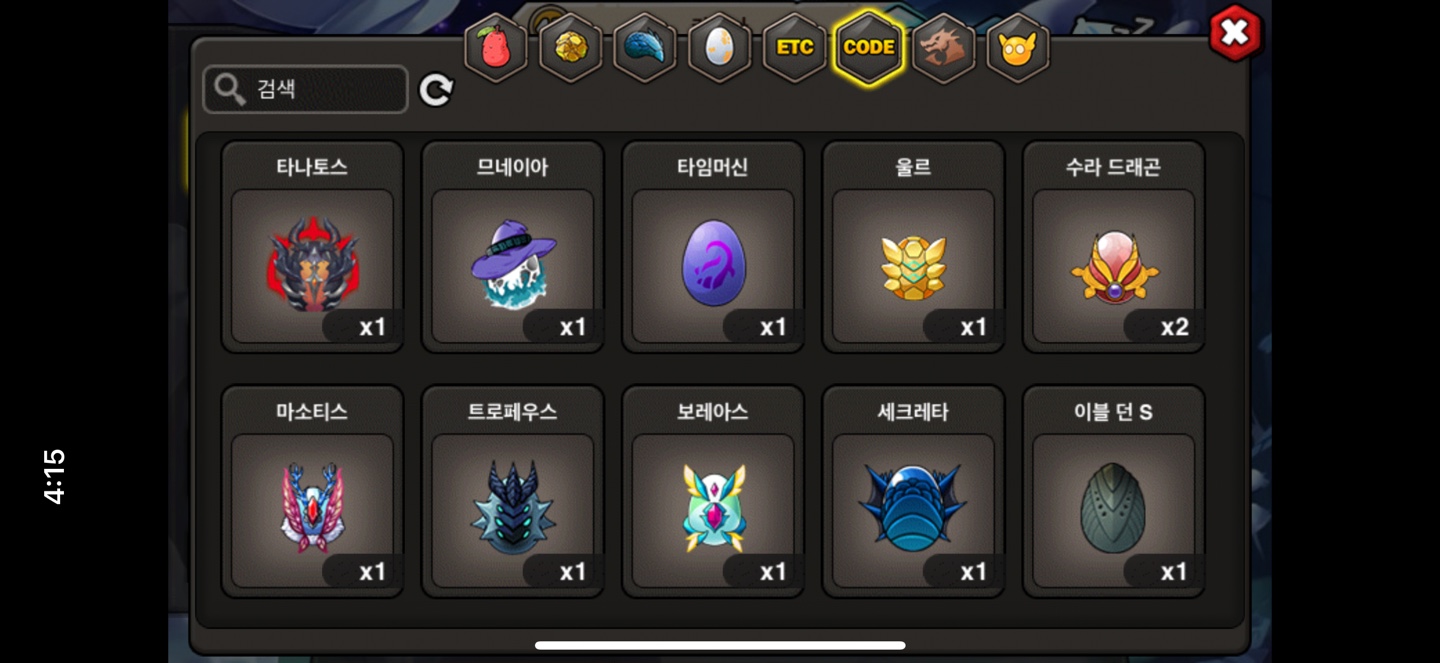Select the red fruit category tab
Viewport: 1440px width, 663px height.
click(x=496, y=47)
